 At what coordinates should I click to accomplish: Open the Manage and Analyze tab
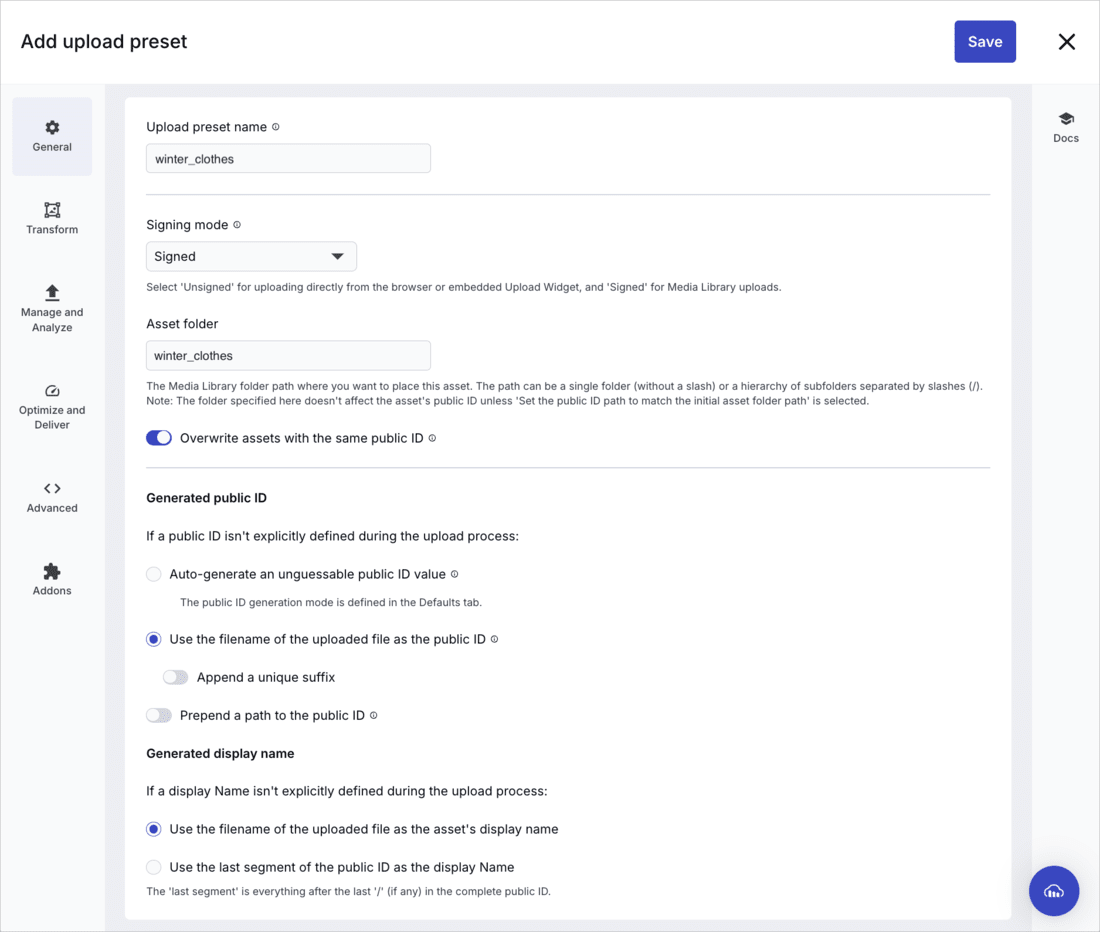click(52, 309)
